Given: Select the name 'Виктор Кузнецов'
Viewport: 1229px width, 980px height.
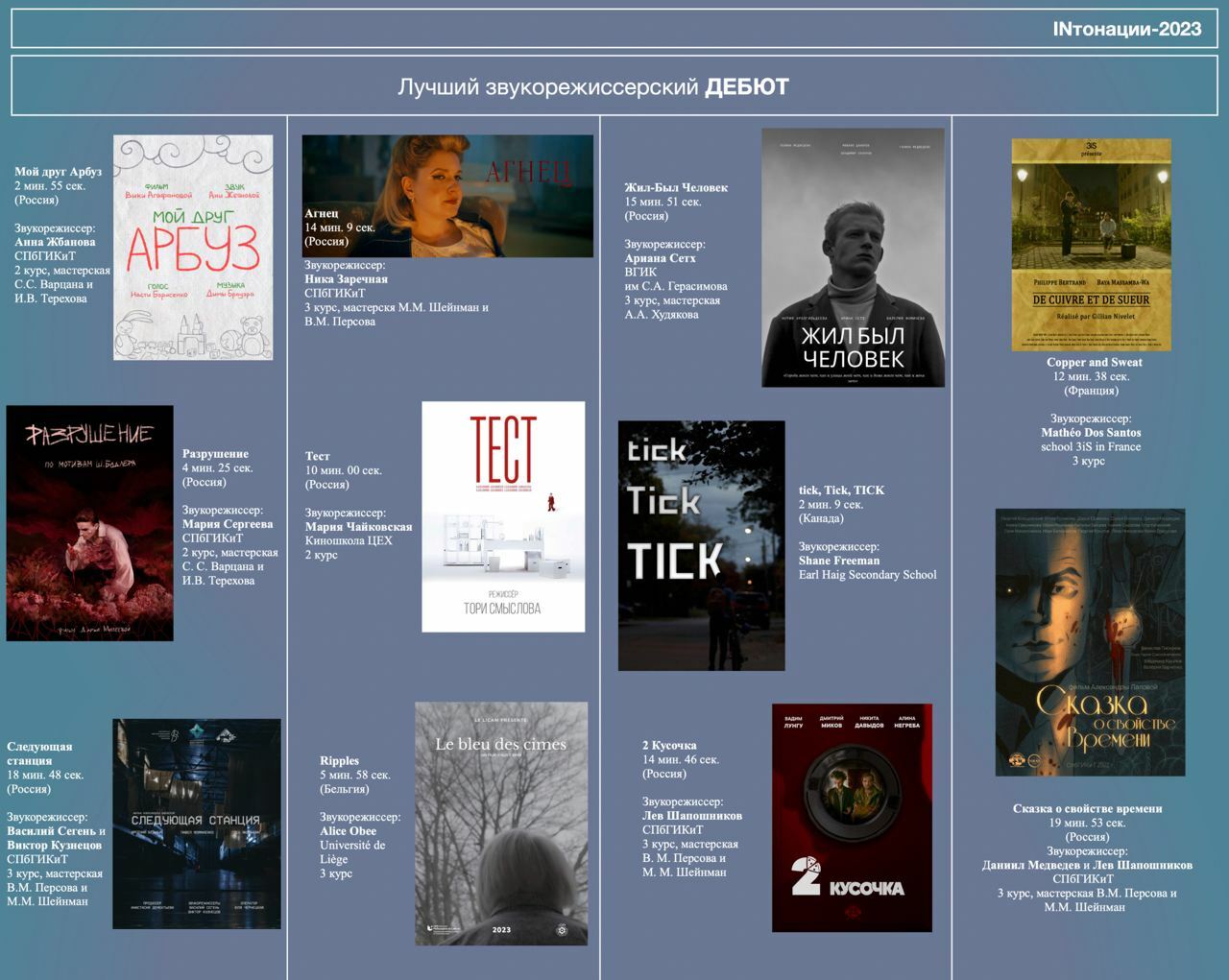Looking at the screenshot, I should point(54,845).
